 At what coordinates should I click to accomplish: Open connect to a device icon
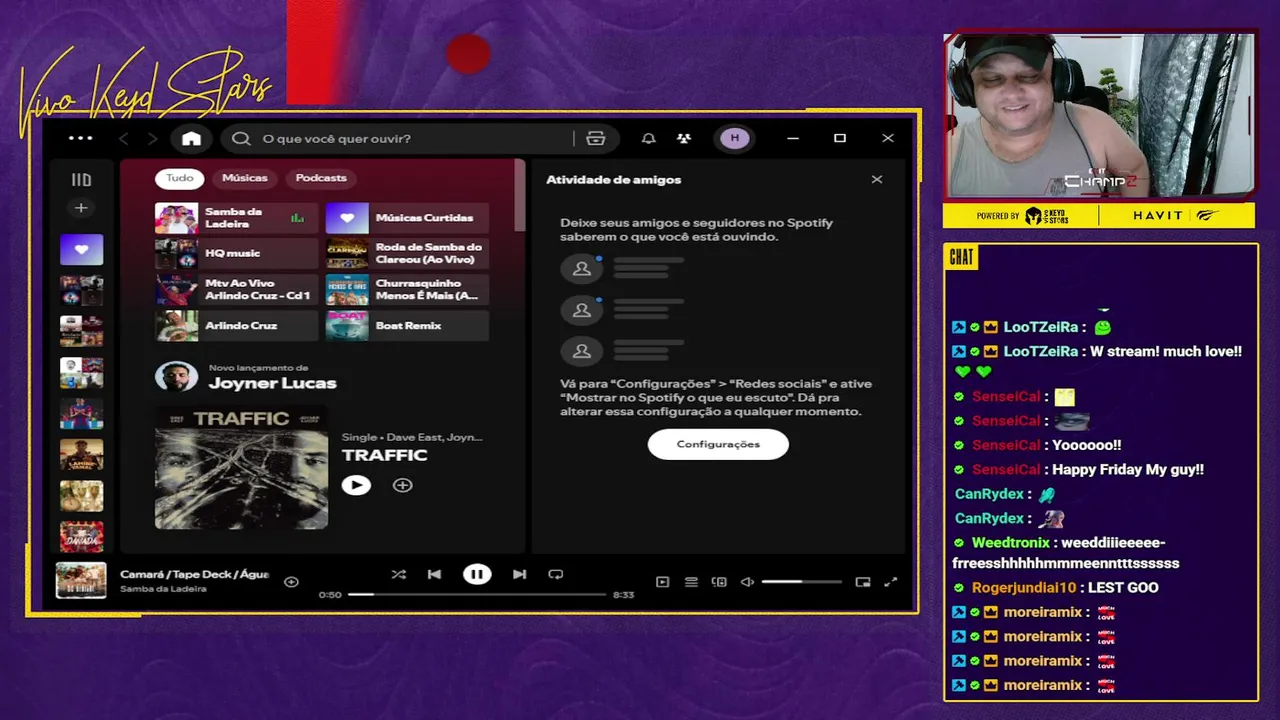pyautogui.click(x=719, y=582)
